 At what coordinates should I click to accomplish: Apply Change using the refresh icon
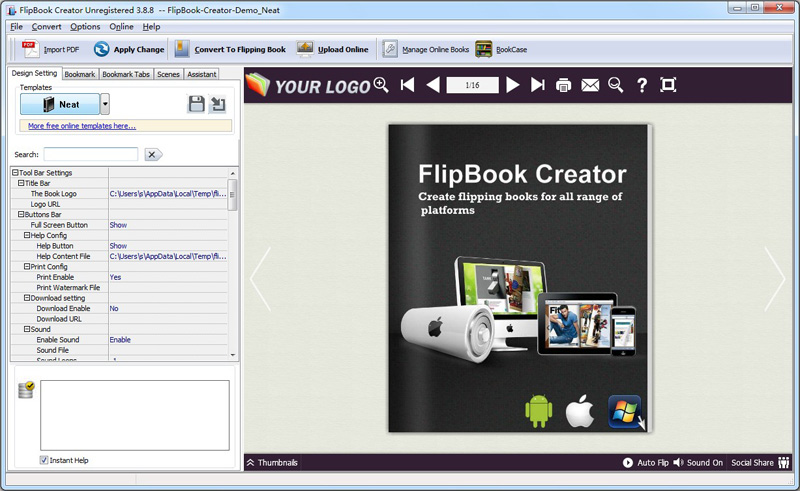coord(102,49)
